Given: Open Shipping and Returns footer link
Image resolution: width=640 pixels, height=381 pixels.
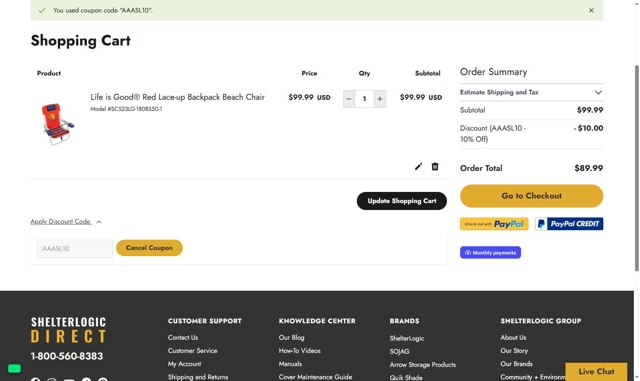Looking at the screenshot, I should [x=198, y=377].
